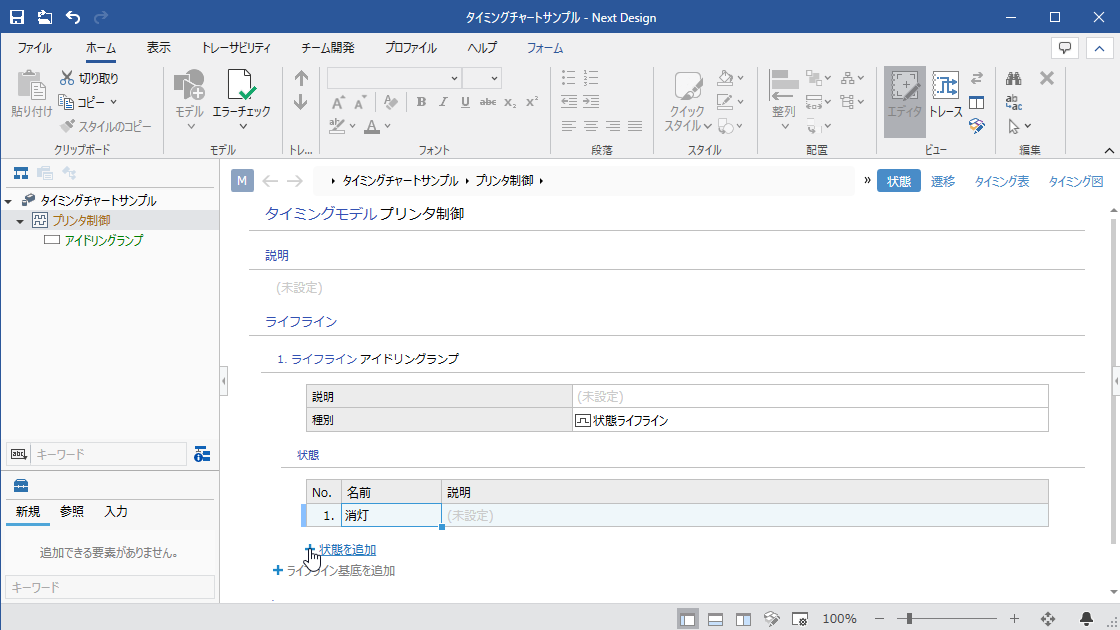Click the colored layers pen icon in ビュー group
The image size is (1120, 630).
point(976,126)
